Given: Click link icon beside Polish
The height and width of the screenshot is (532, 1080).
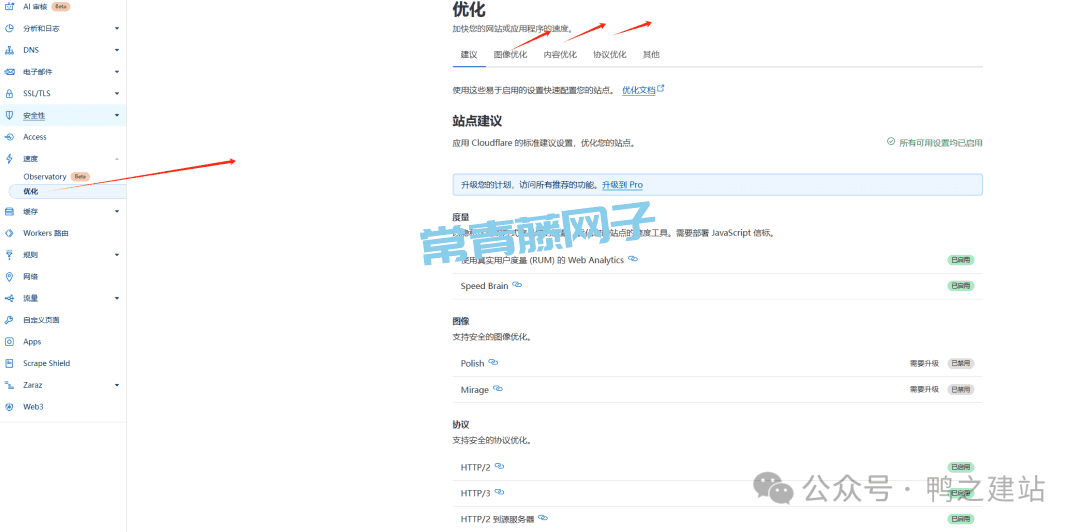Looking at the screenshot, I should [x=493, y=362].
